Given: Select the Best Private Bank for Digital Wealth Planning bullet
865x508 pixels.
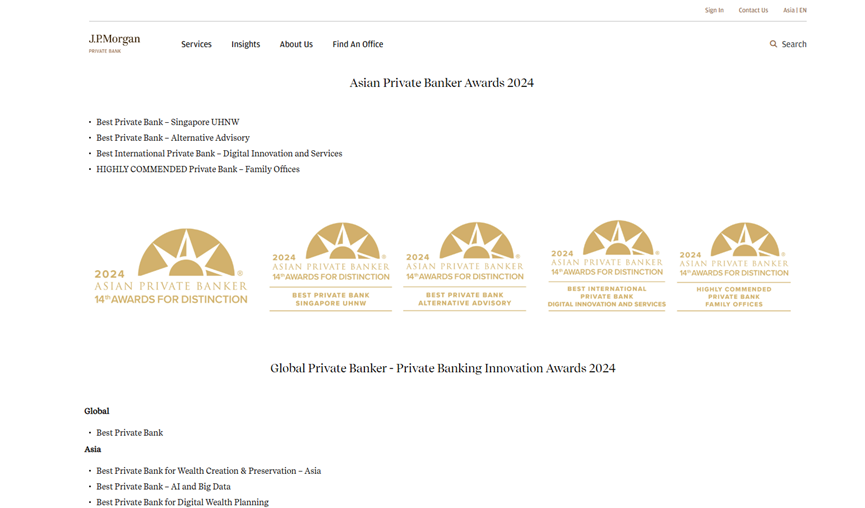Looking at the screenshot, I should (183, 502).
